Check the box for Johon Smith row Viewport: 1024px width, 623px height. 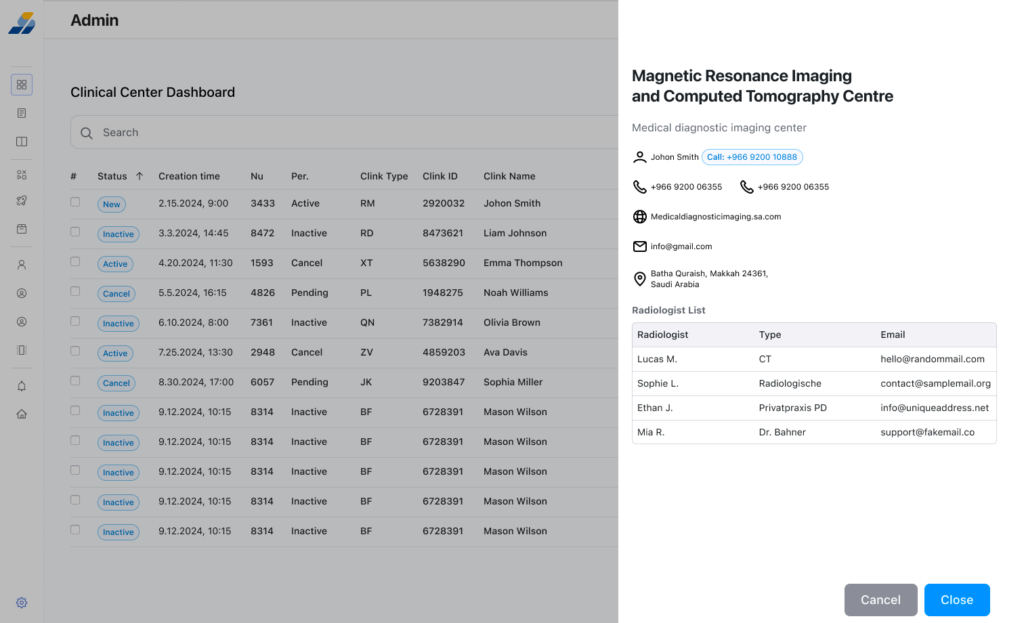[75, 202]
